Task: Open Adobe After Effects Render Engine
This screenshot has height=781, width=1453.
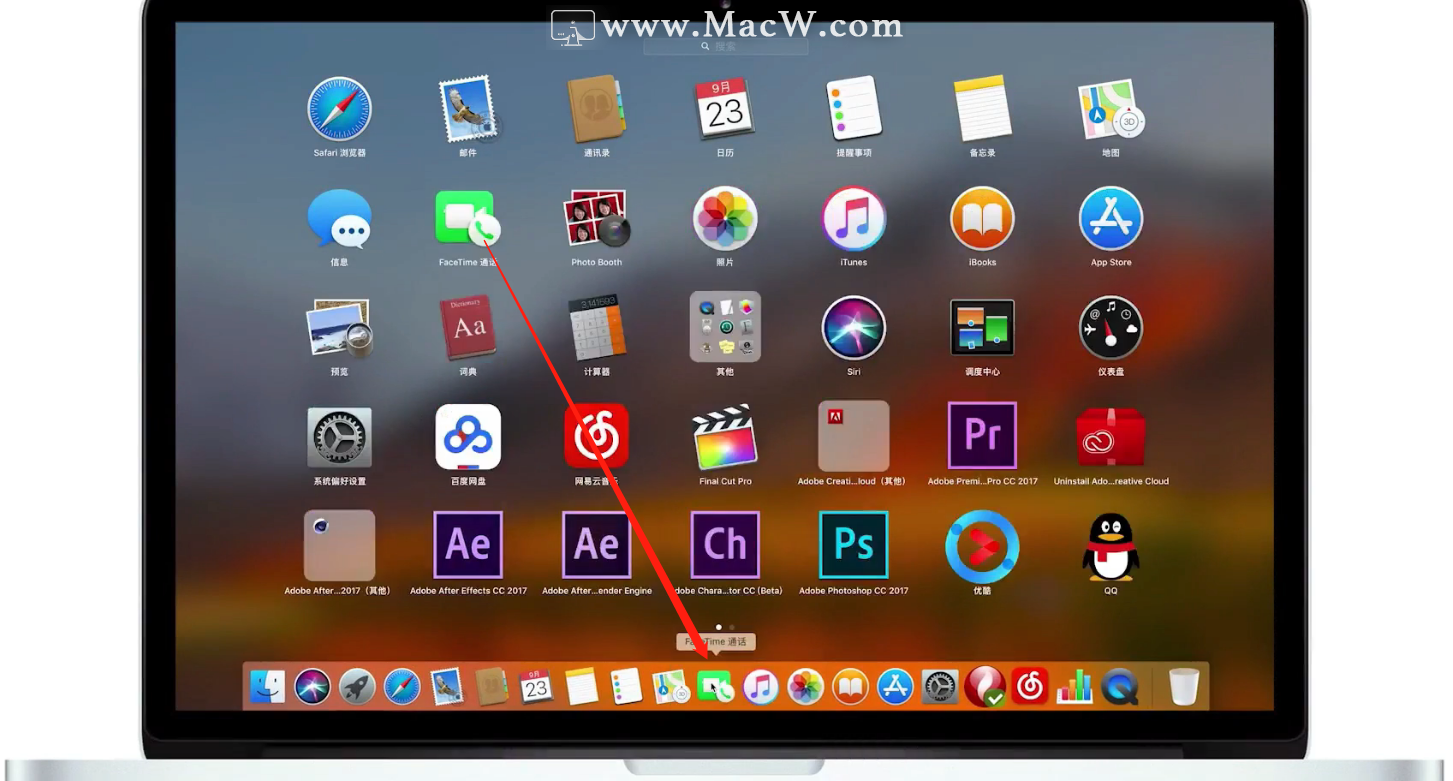Action: tap(597, 545)
